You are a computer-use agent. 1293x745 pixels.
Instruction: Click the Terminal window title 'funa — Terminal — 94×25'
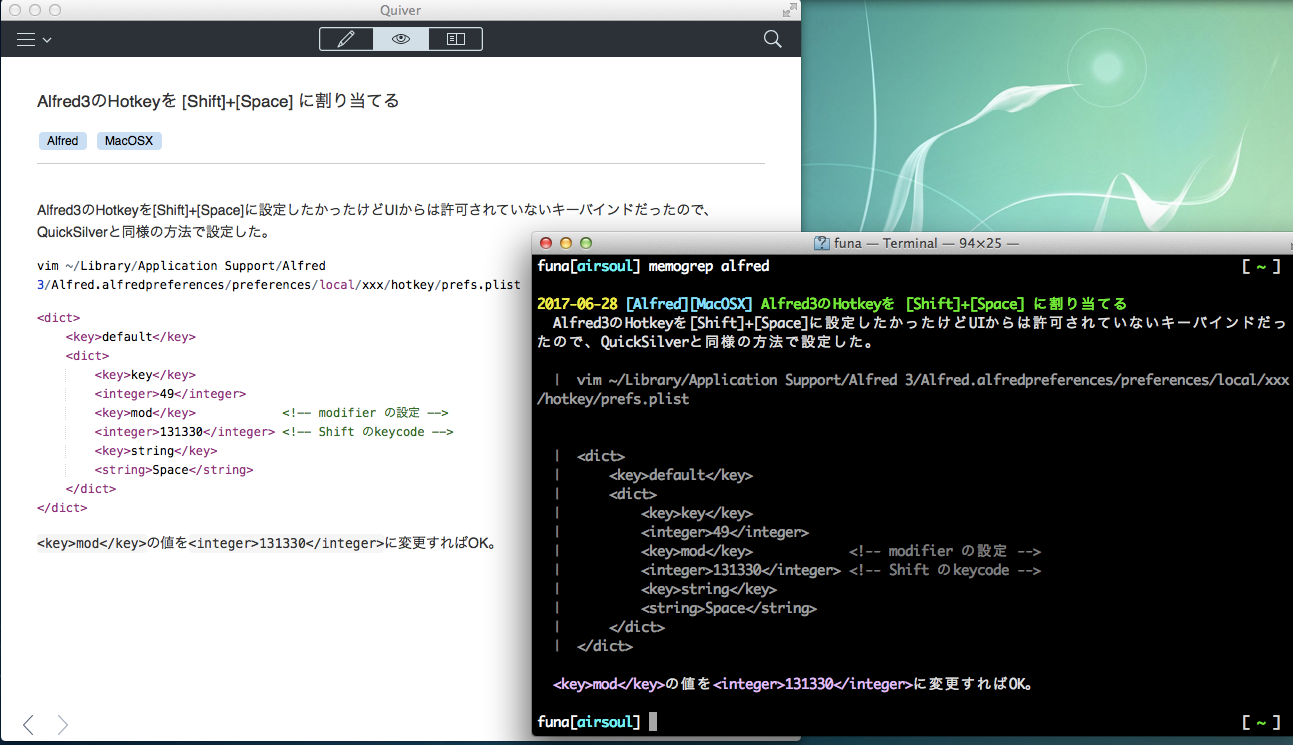926,243
